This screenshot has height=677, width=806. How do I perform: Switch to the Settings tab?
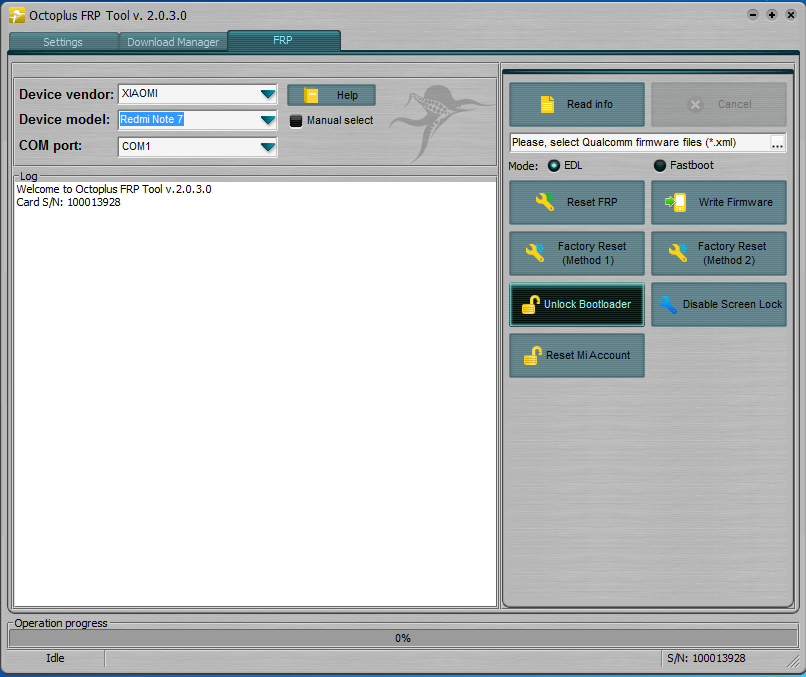point(63,42)
